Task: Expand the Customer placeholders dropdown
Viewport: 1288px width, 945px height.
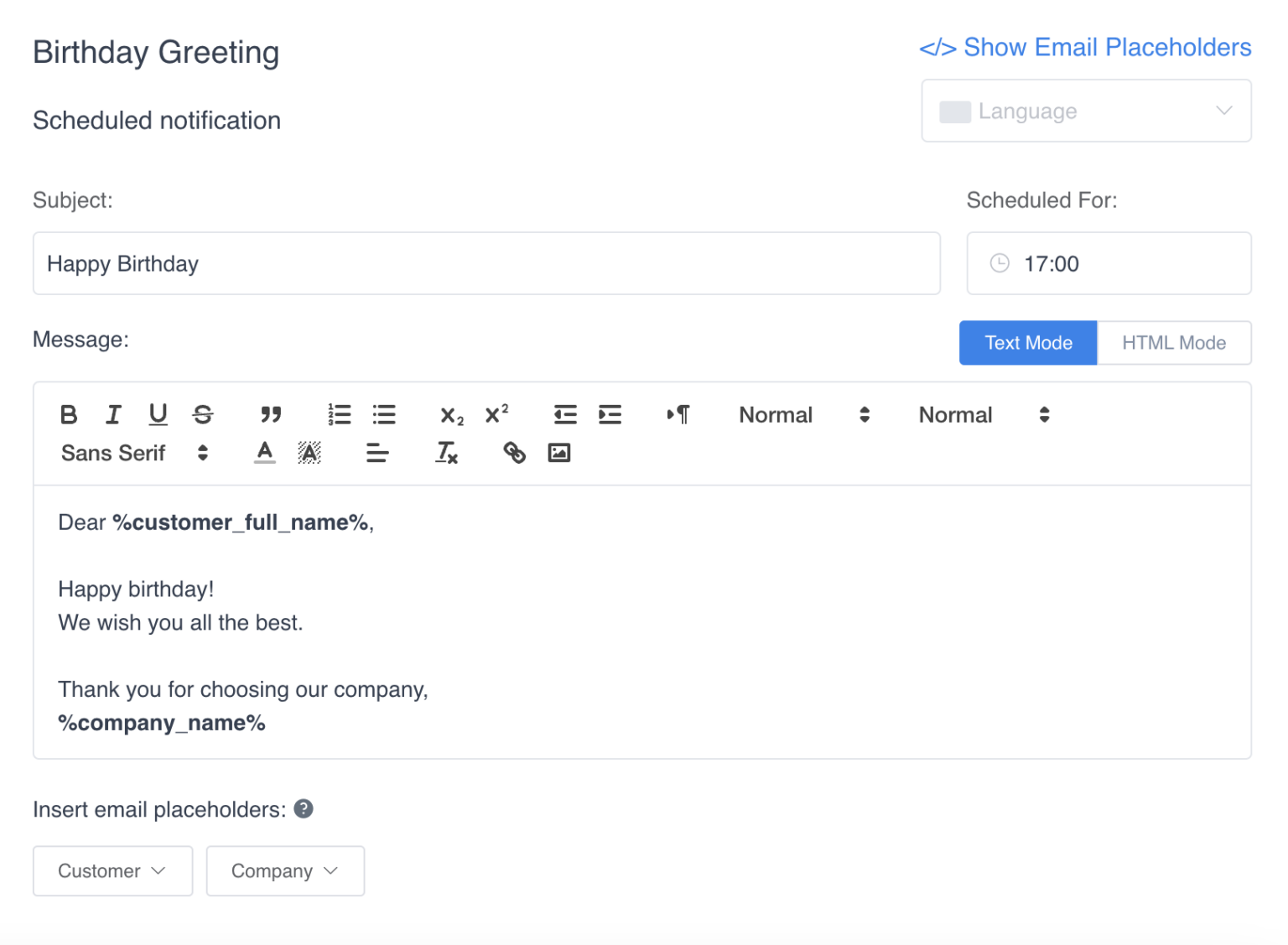Action: 112,870
